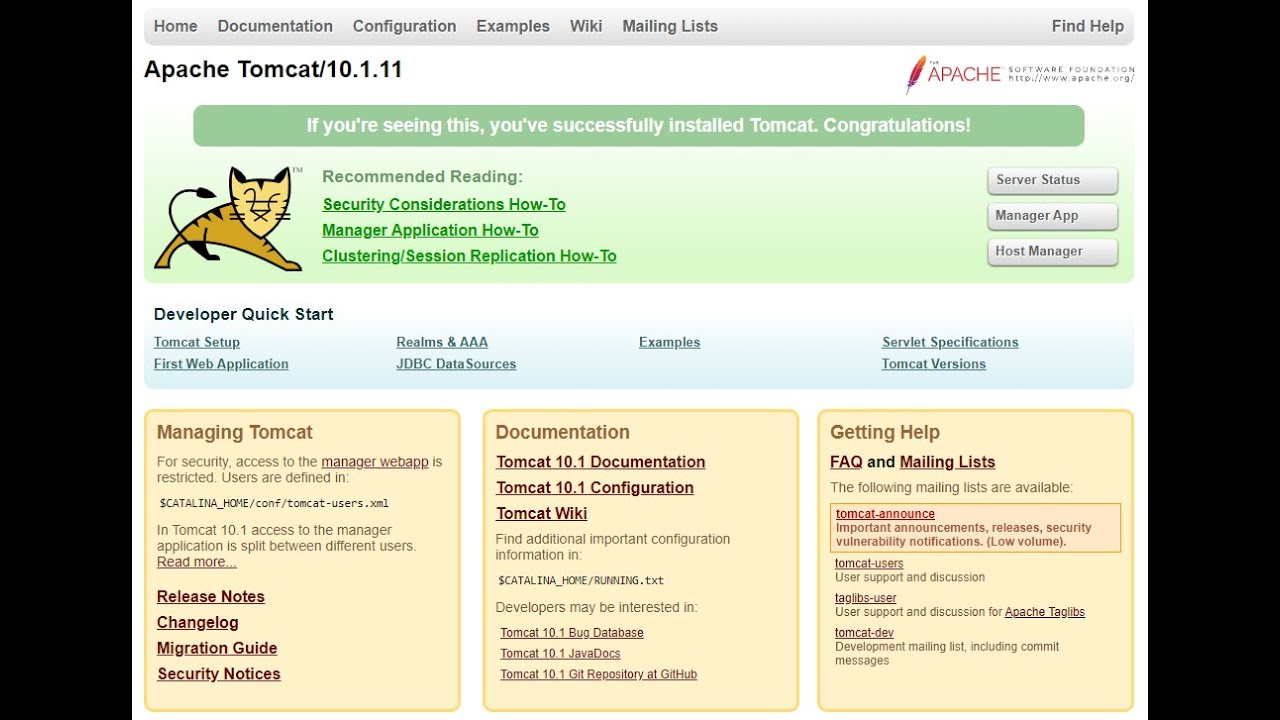Click the Managing Tomcat heading

[x=235, y=433]
